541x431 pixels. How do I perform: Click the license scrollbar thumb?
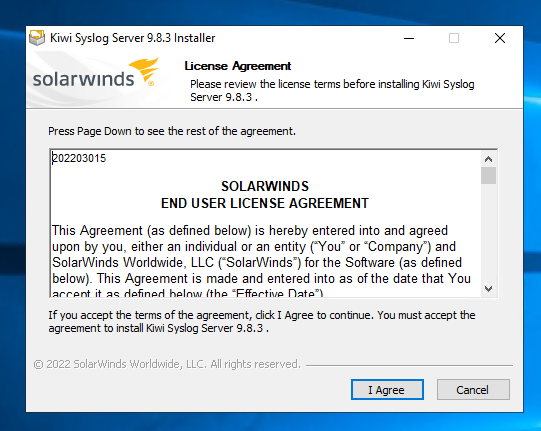tap(488, 176)
